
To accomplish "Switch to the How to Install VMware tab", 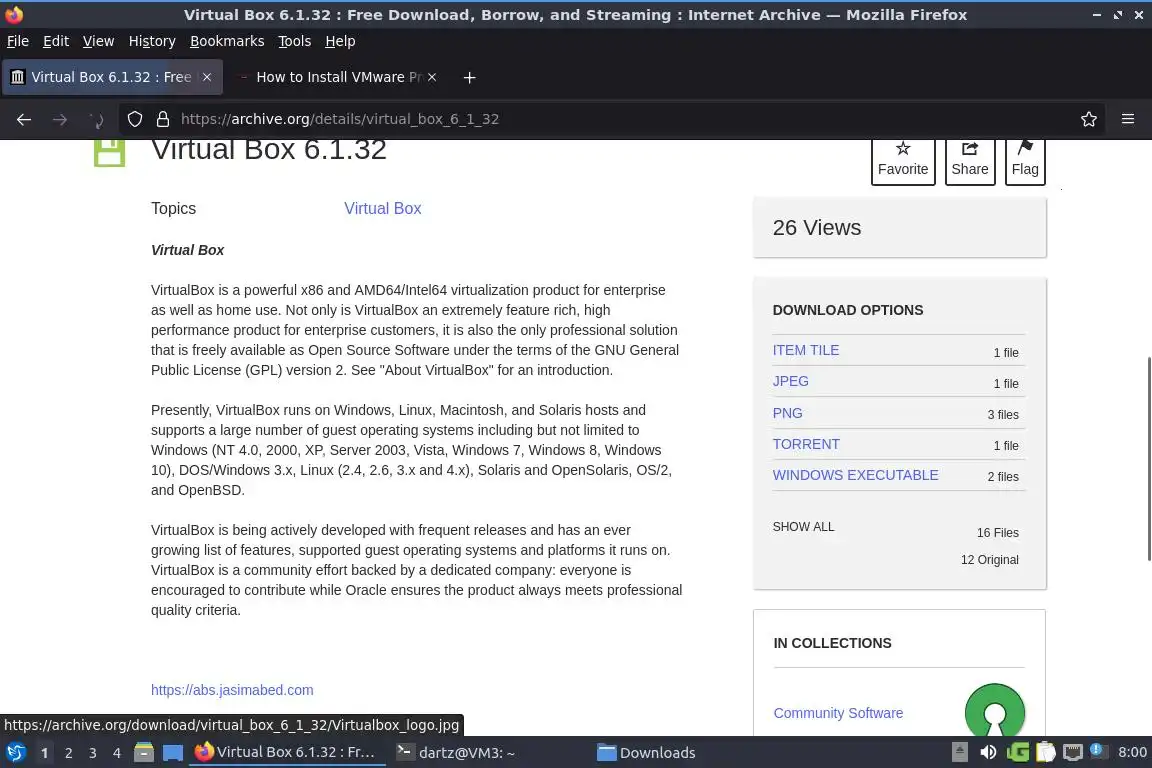I will (336, 77).
